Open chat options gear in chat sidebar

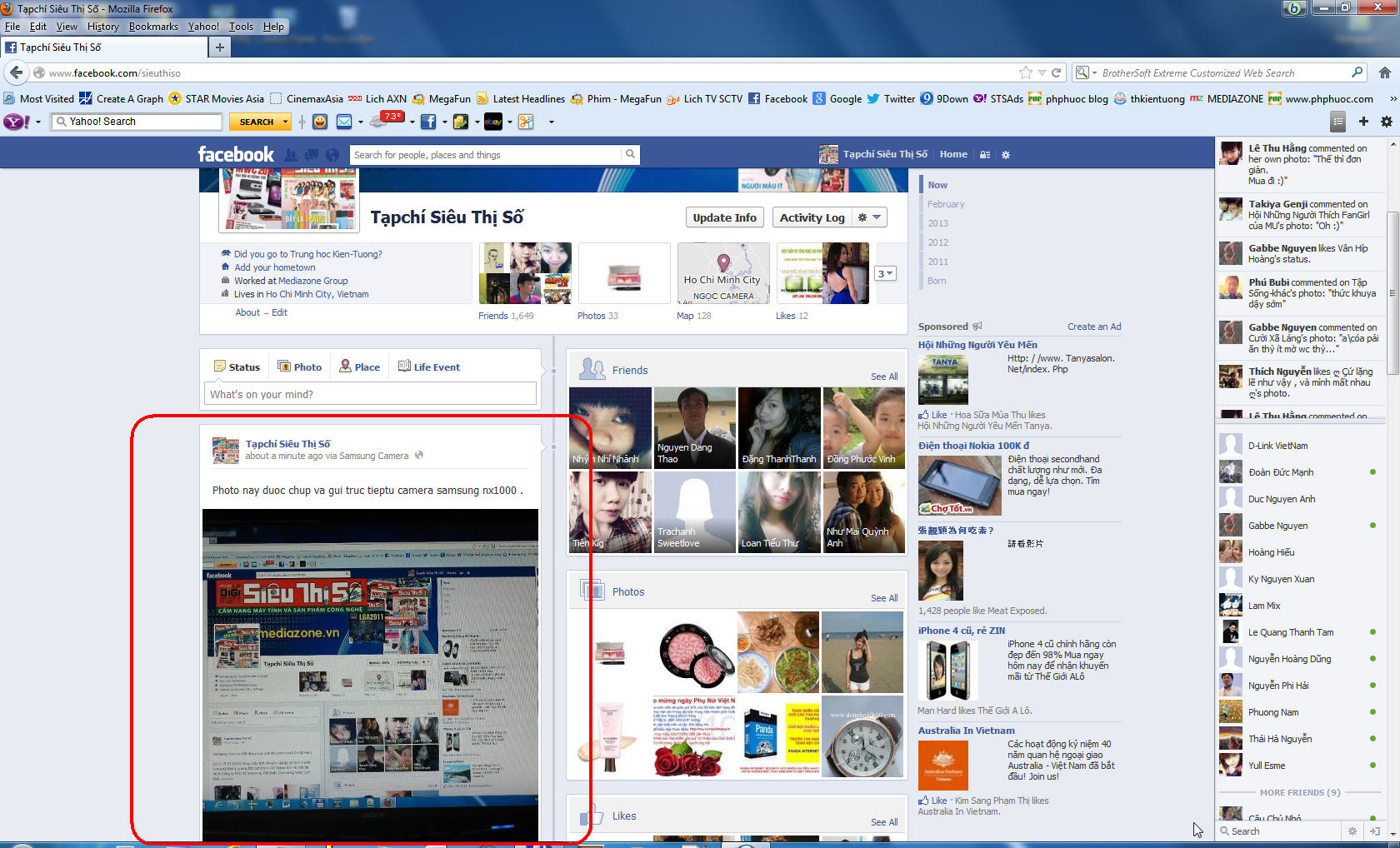1352,831
